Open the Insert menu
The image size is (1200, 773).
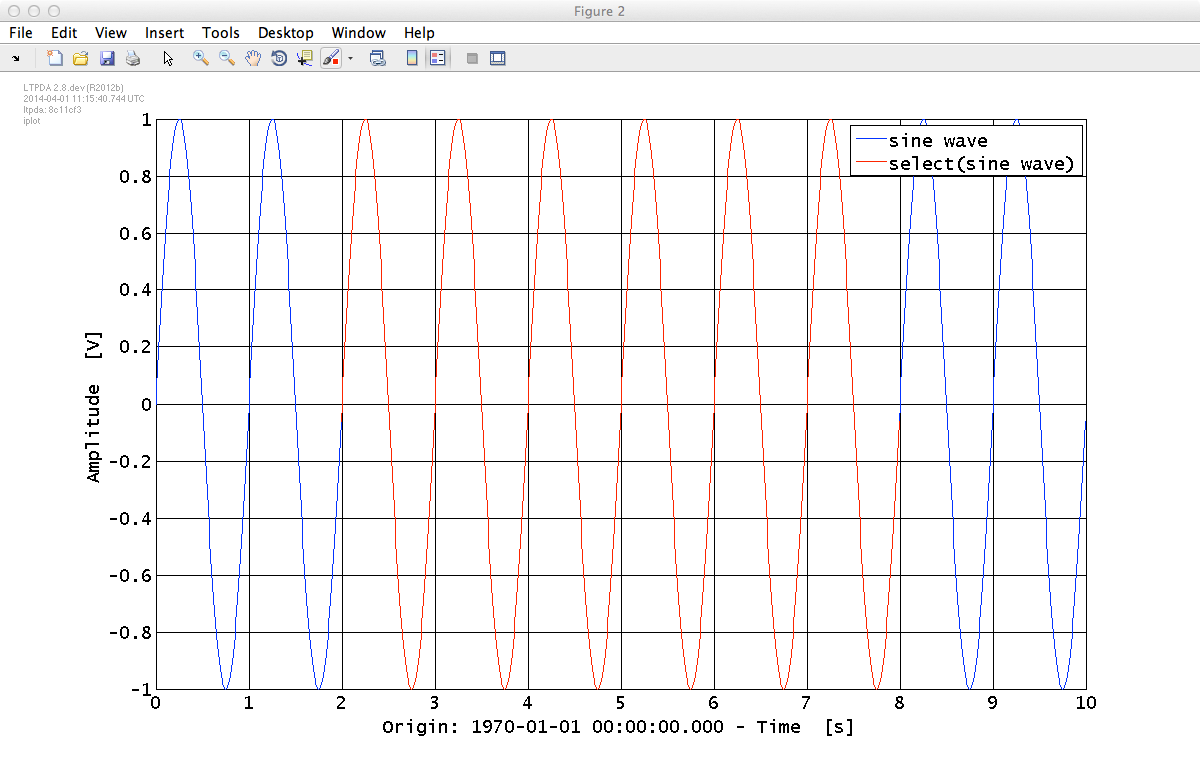click(x=164, y=33)
